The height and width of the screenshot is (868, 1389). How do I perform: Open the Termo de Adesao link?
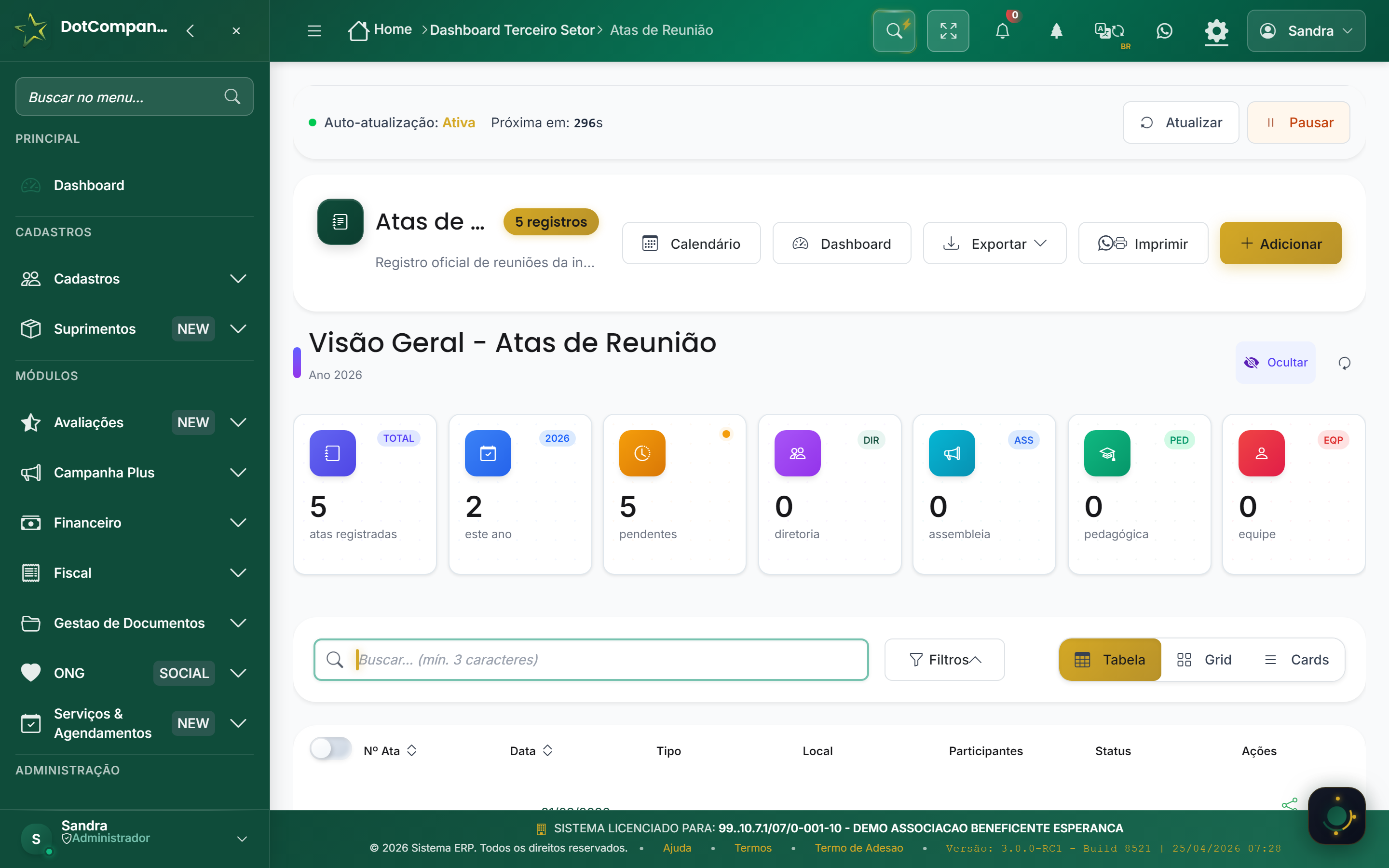click(x=858, y=848)
